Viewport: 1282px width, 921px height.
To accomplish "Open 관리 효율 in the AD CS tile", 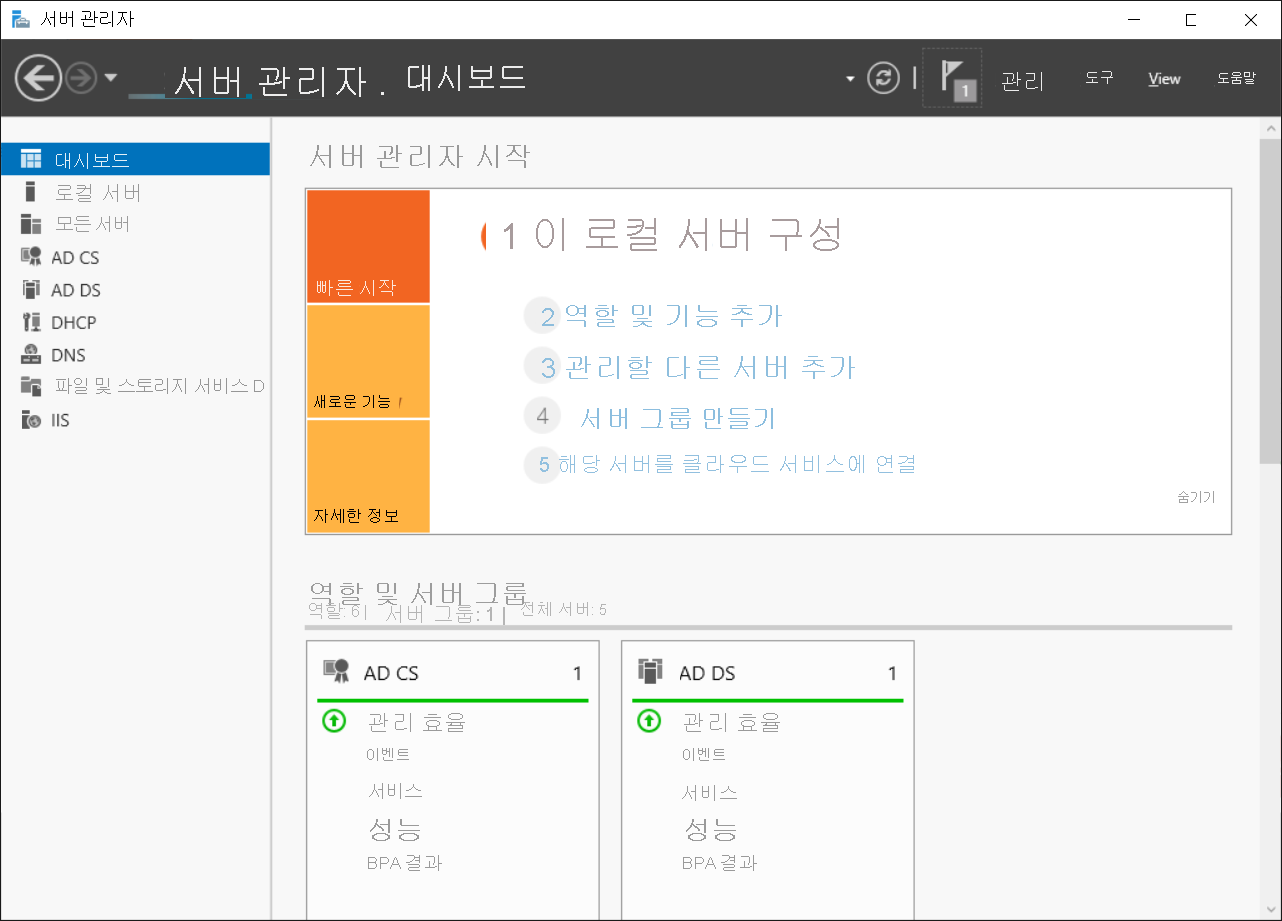I will [417, 722].
